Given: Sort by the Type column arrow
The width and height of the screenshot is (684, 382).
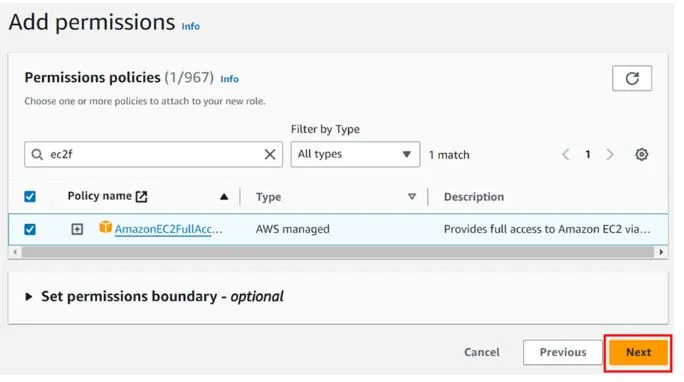Looking at the screenshot, I should [411, 197].
